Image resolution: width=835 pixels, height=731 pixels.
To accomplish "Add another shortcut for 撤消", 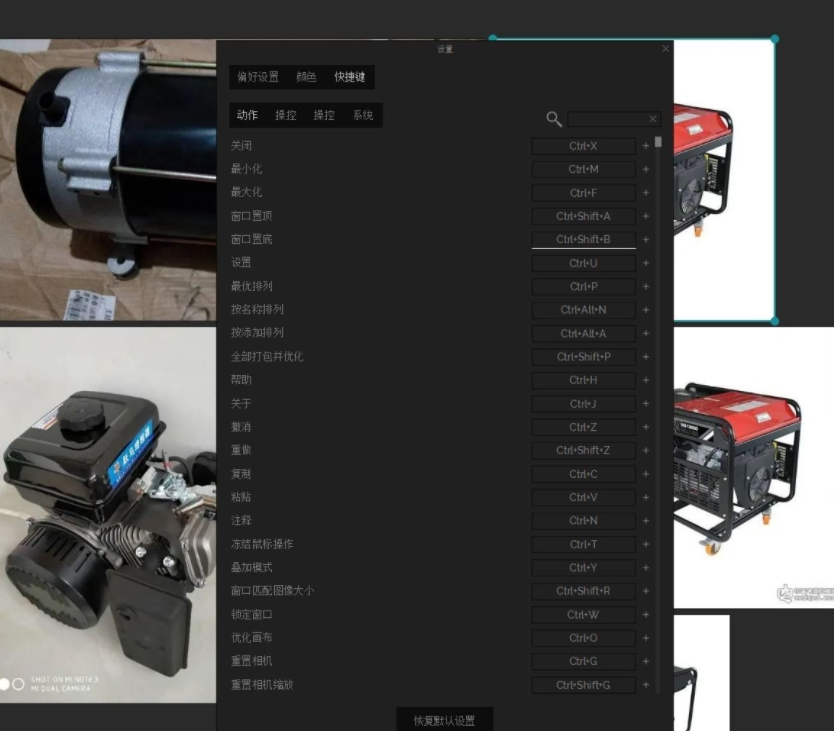I will [x=645, y=427].
